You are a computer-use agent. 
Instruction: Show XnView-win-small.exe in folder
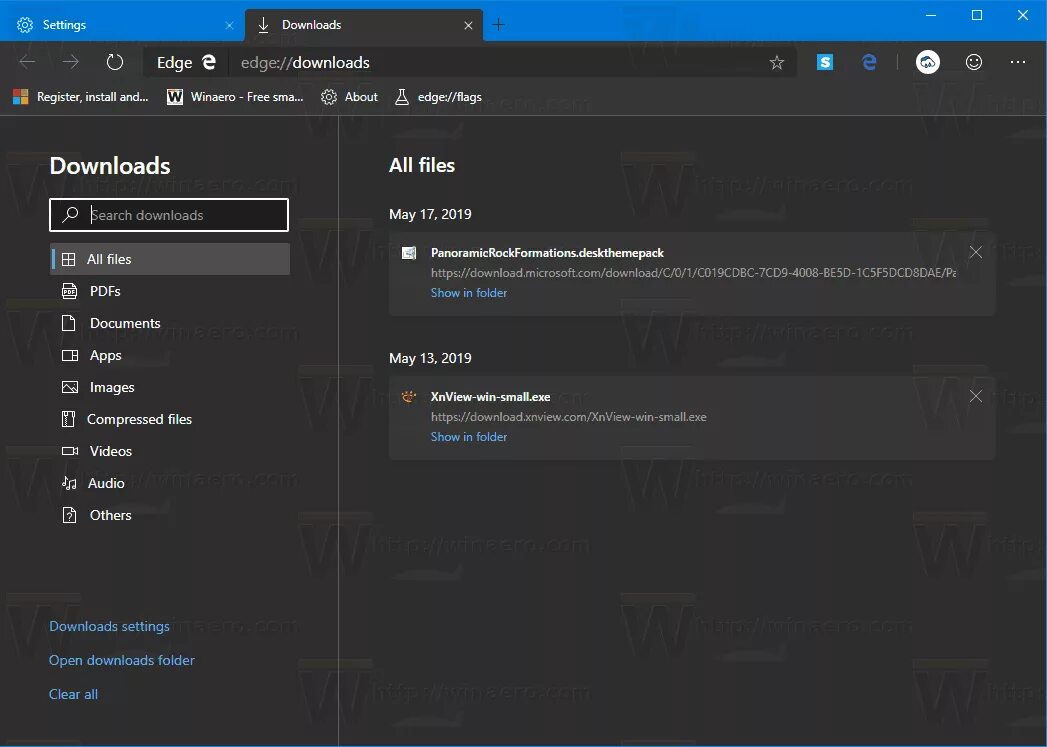pos(469,437)
